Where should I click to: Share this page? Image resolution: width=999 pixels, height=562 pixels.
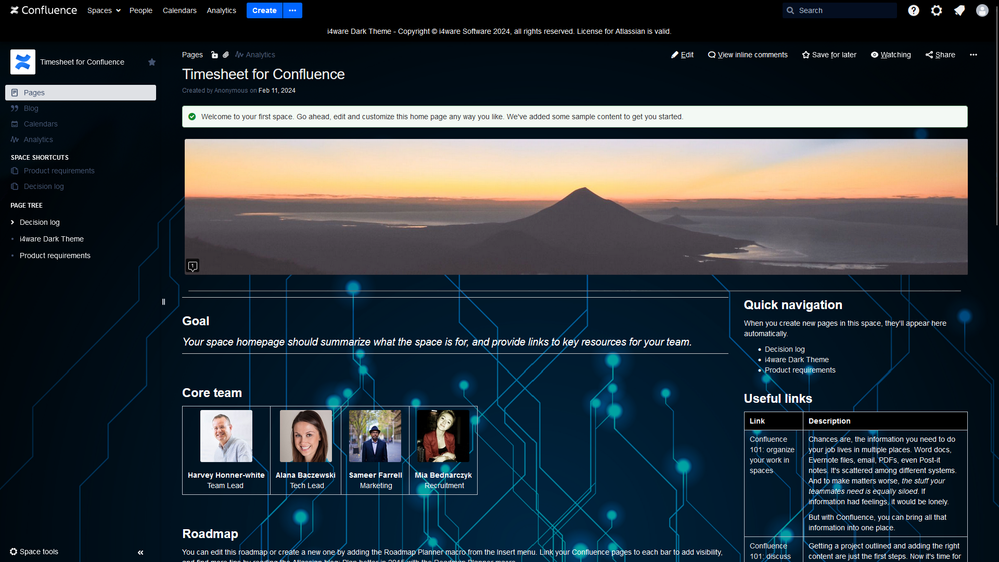[x=940, y=55]
